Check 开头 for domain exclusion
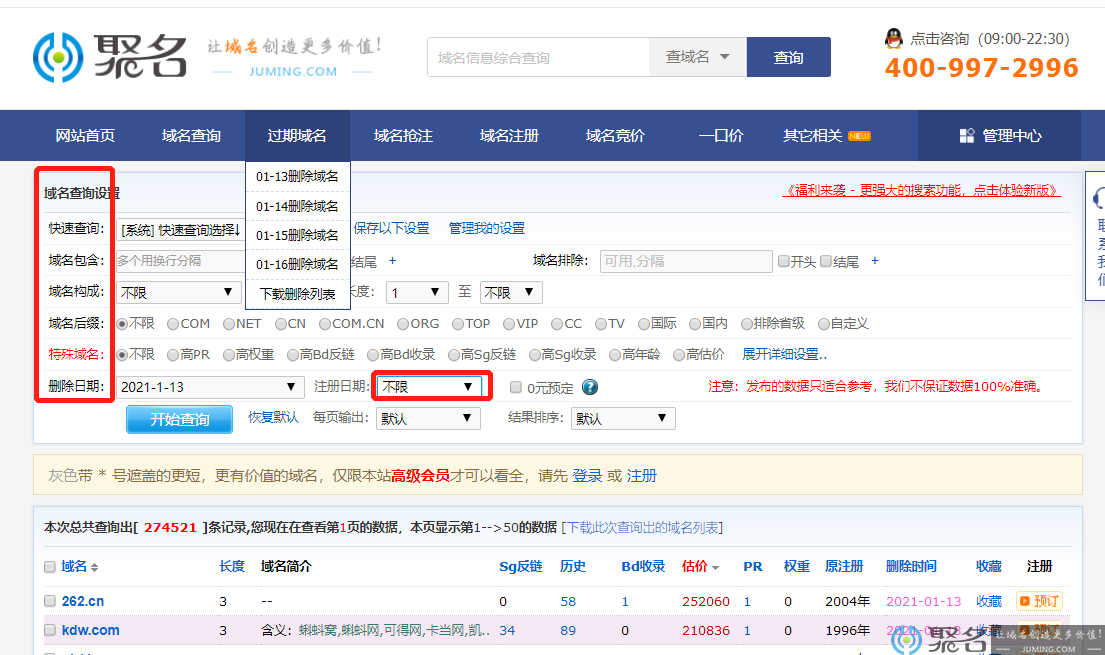This screenshot has width=1105, height=655. [x=784, y=262]
